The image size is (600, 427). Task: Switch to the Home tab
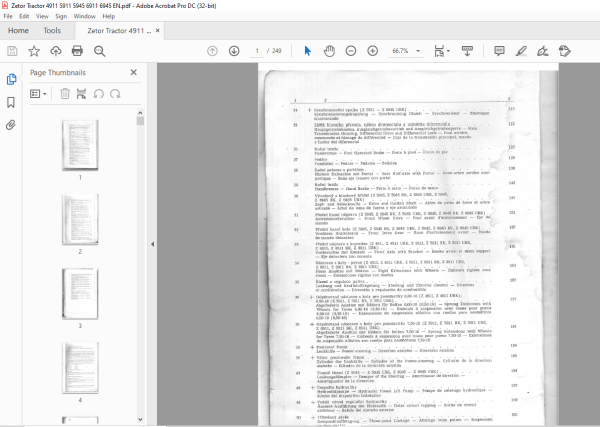click(18, 31)
